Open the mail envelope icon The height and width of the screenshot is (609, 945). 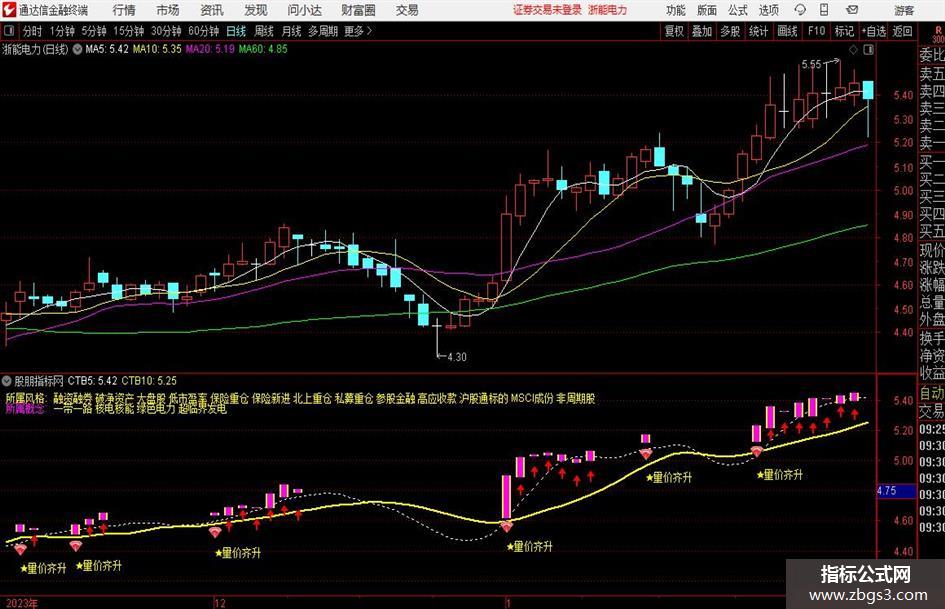point(852,10)
